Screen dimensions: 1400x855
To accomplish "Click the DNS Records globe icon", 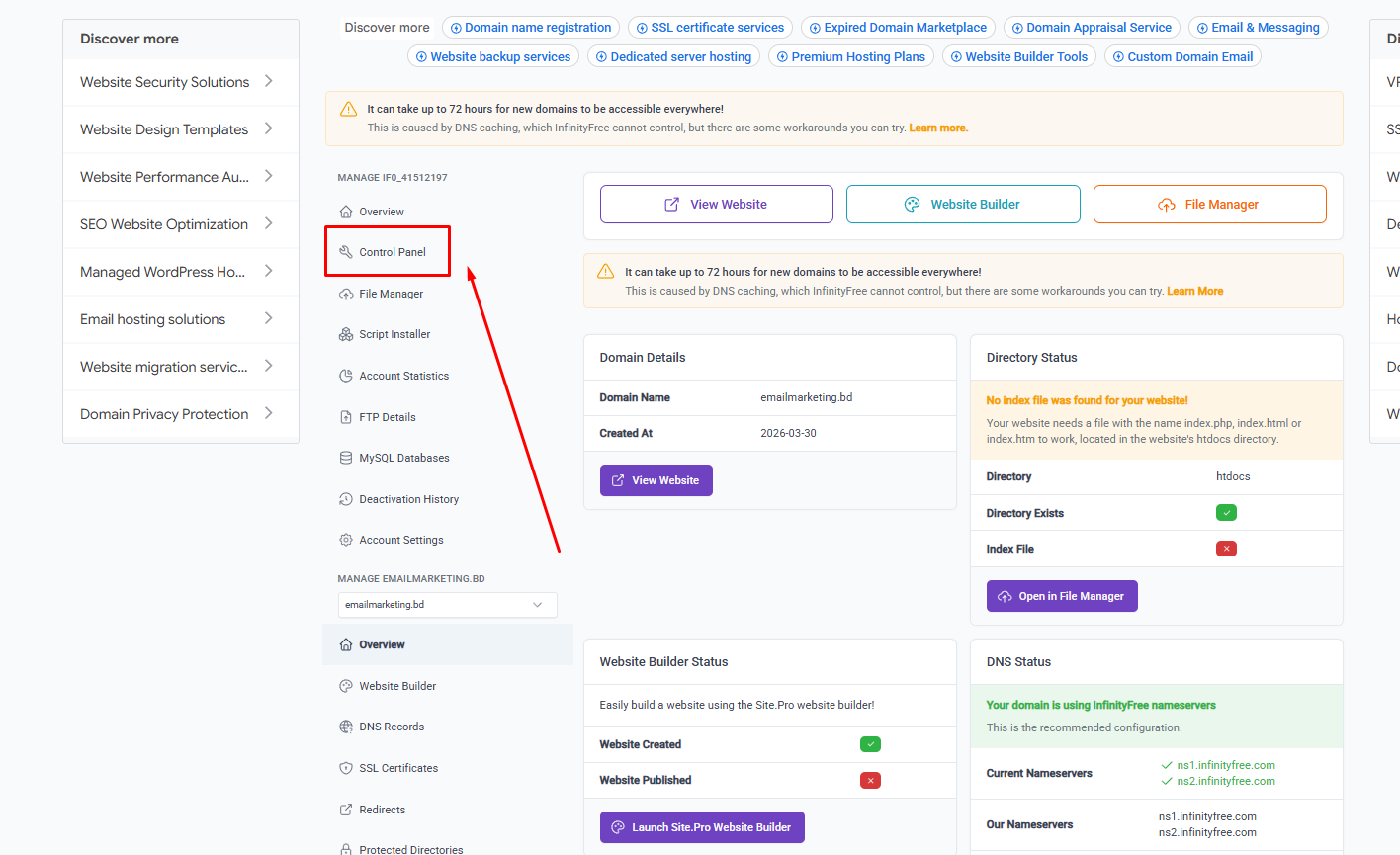I will pyautogui.click(x=346, y=727).
